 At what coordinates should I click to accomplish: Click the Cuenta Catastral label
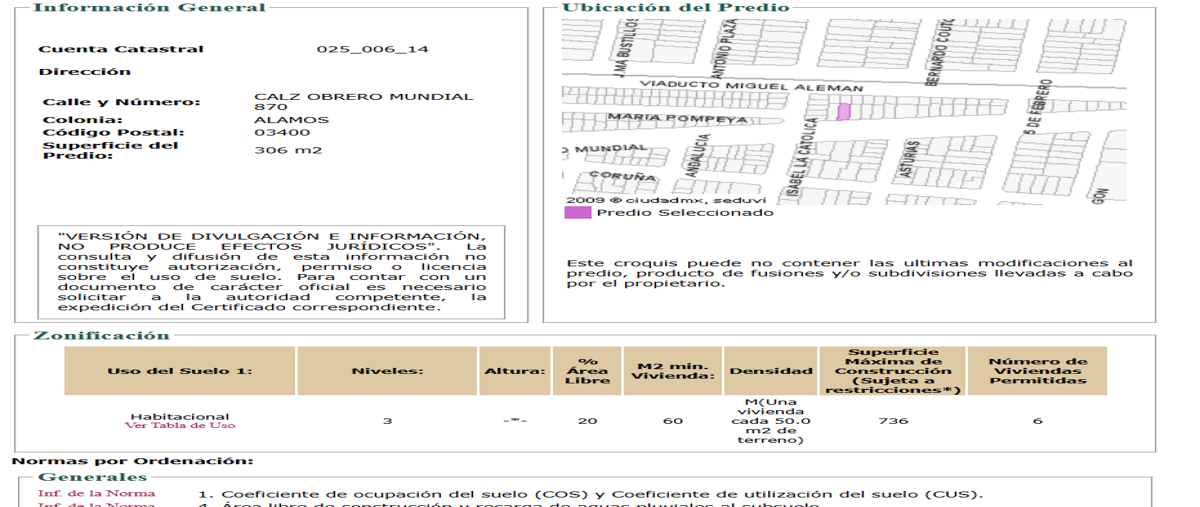(x=121, y=49)
